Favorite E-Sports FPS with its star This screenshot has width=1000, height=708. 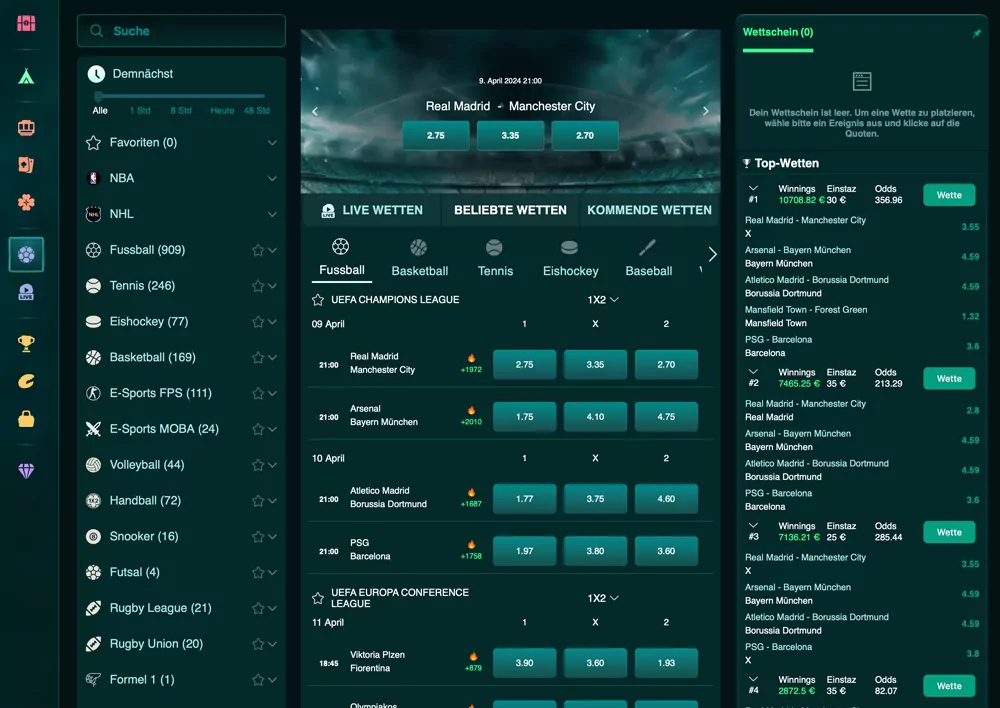point(258,394)
